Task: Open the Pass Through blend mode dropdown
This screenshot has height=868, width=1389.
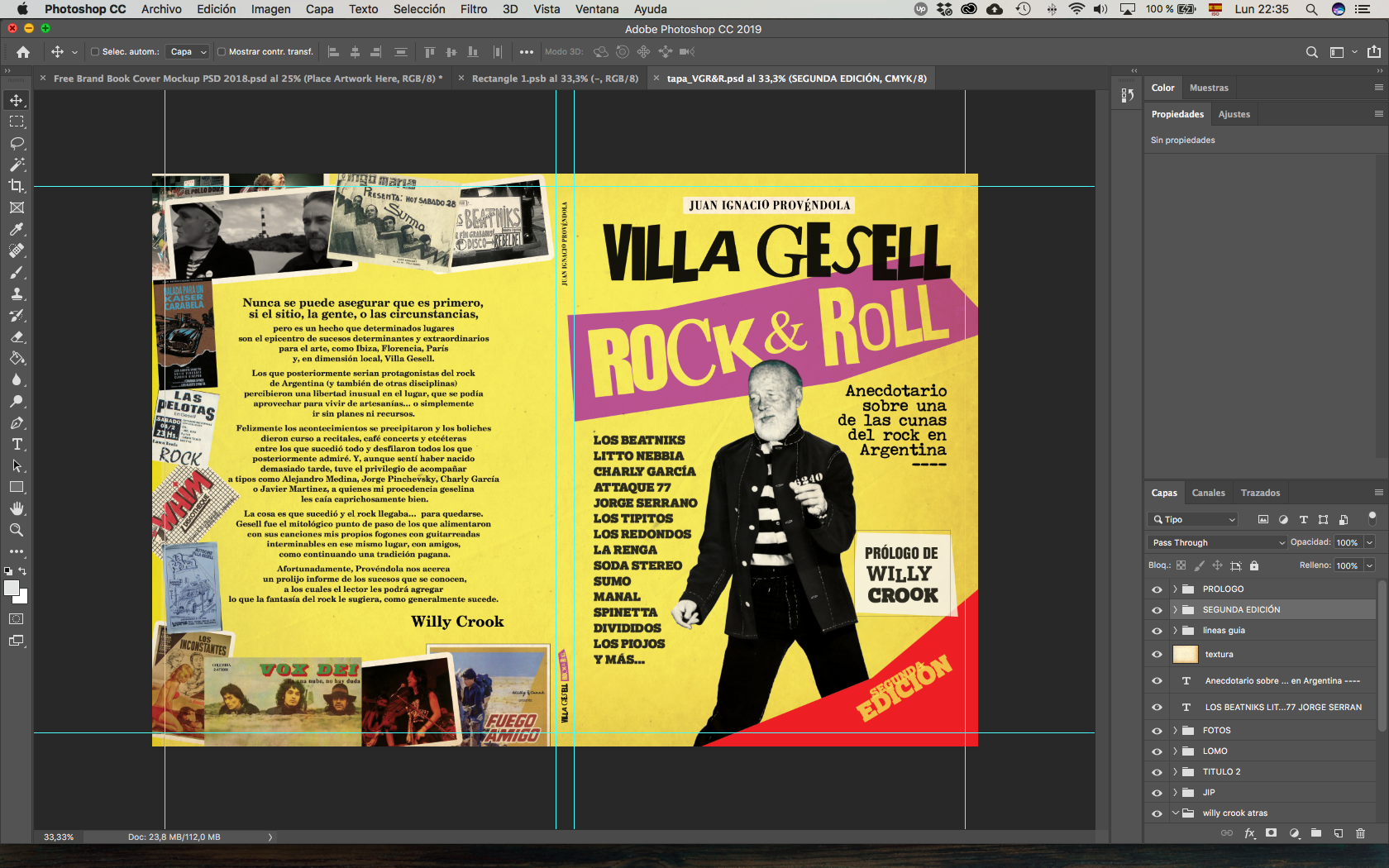Action: (1219, 542)
